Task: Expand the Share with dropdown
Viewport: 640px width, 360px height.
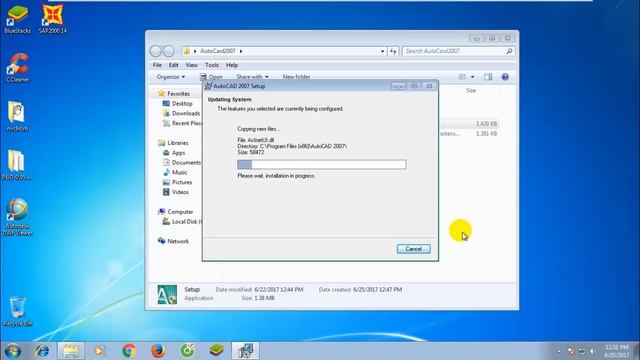Action: coord(252,77)
